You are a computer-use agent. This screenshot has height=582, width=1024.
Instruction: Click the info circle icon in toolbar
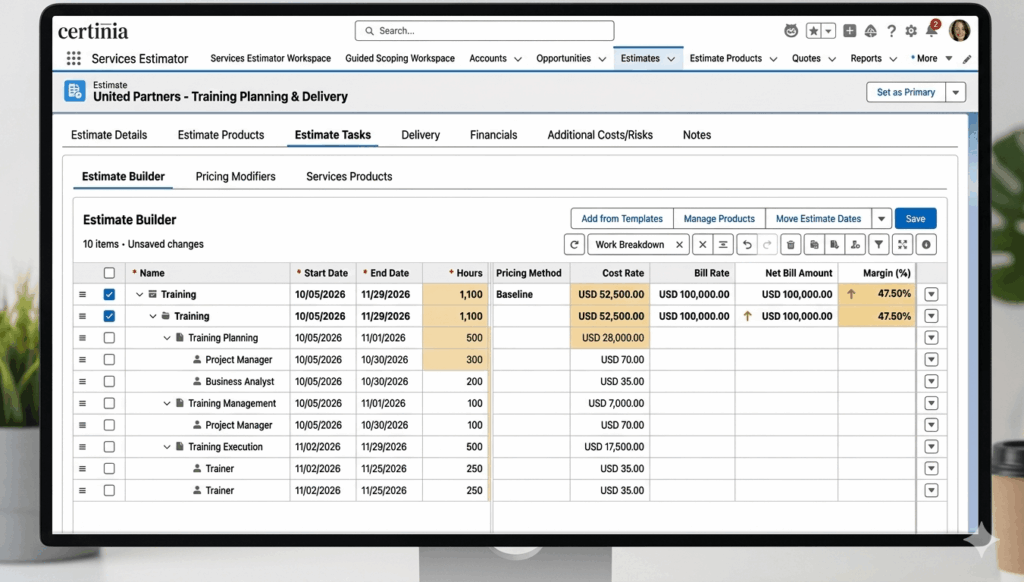(926, 244)
